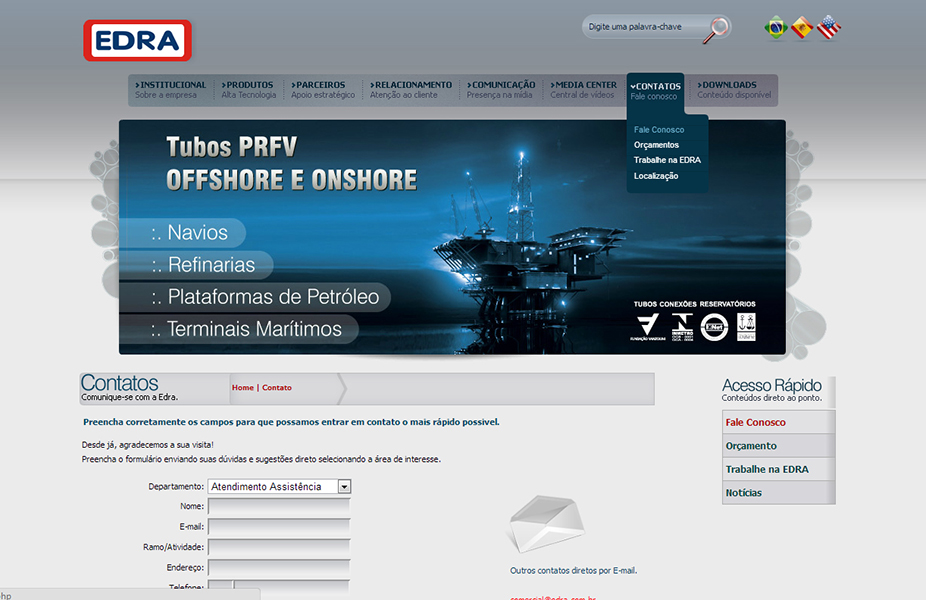Click the Navios banner item
This screenshot has height=600, width=926.
coord(182,233)
